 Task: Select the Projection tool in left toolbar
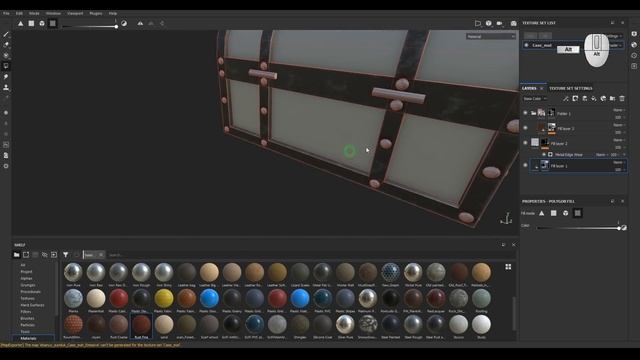[x=6, y=56]
